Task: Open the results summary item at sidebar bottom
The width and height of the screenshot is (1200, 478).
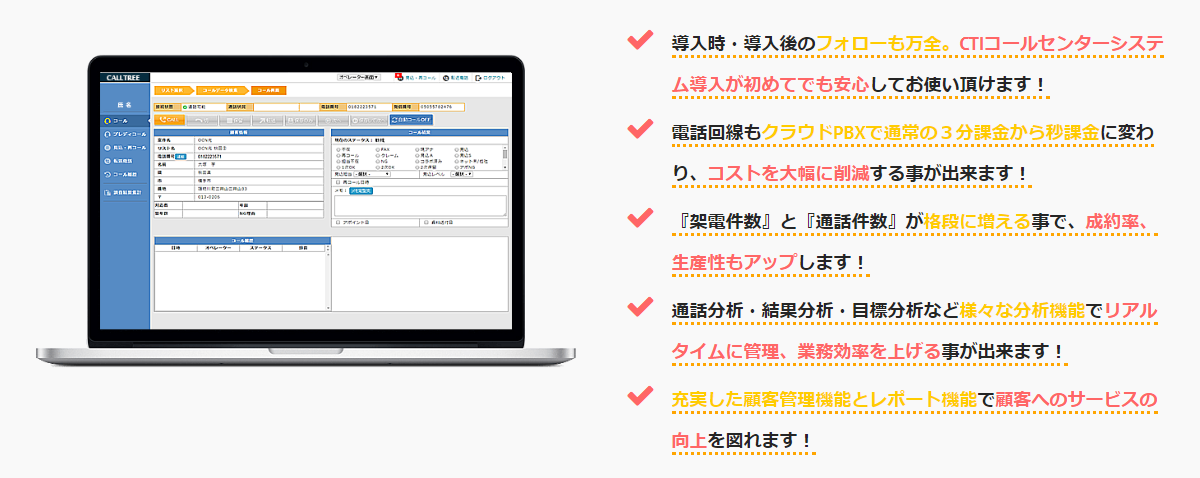Action: [126, 191]
